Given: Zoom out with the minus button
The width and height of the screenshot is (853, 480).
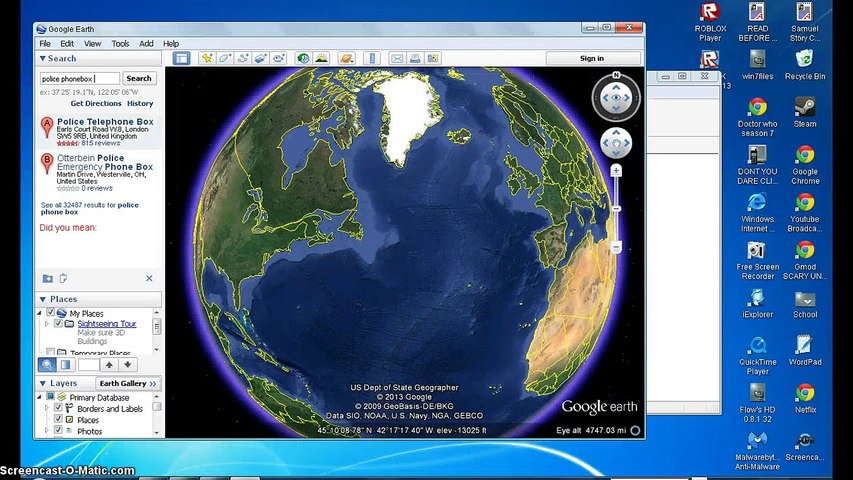Looking at the screenshot, I should (616, 248).
